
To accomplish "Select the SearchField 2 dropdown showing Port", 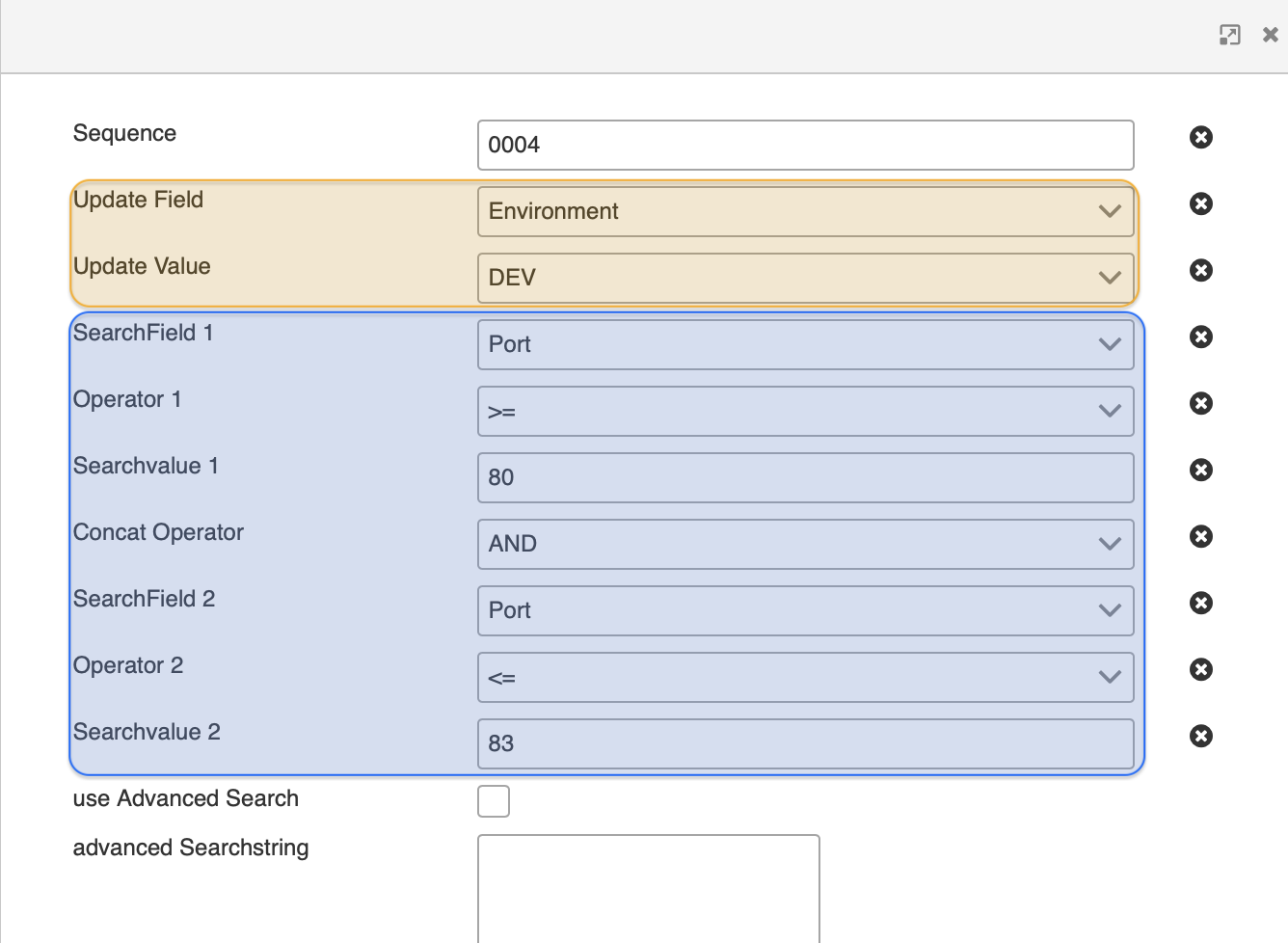I will [805, 610].
